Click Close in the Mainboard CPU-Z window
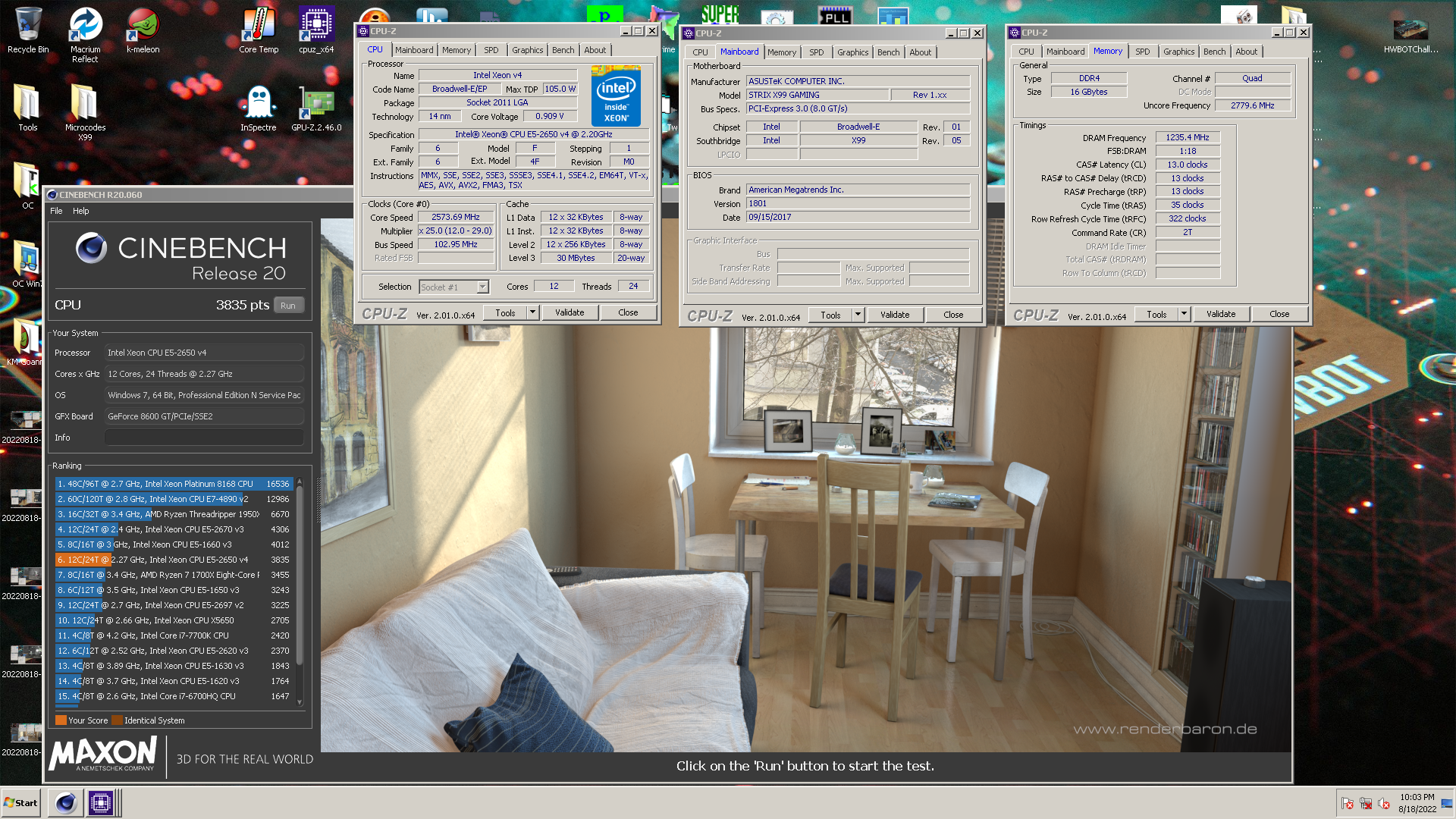1456x819 pixels. [x=953, y=315]
